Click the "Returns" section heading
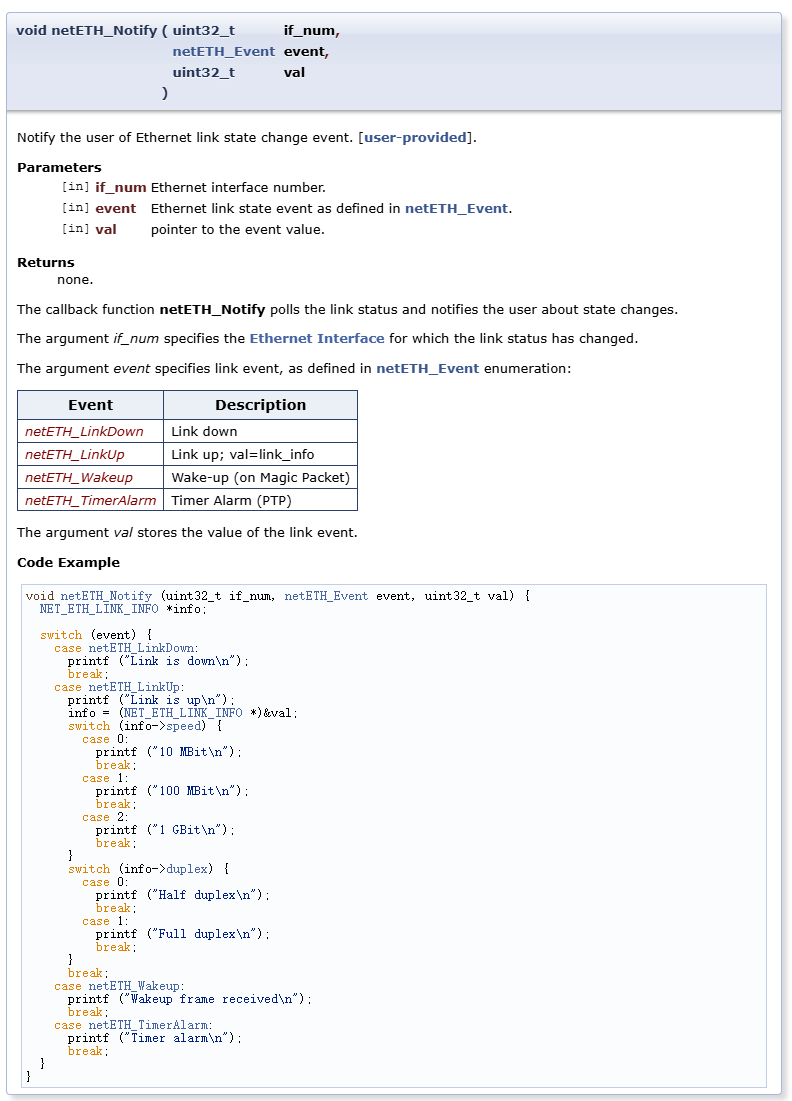Viewport: 792px width, 1101px height. (x=46, y=262)
